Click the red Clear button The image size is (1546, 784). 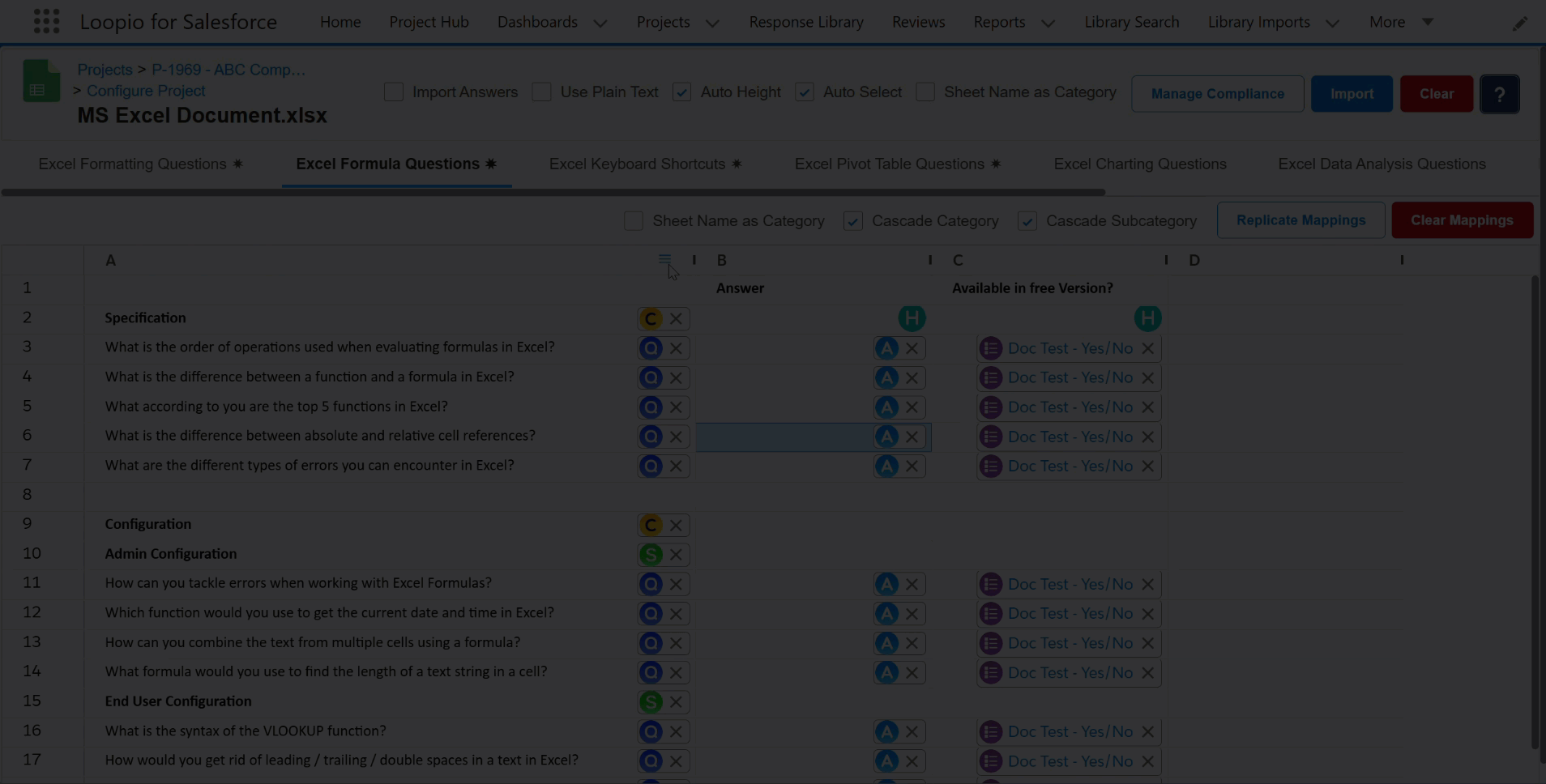[x=1437, y=94]
